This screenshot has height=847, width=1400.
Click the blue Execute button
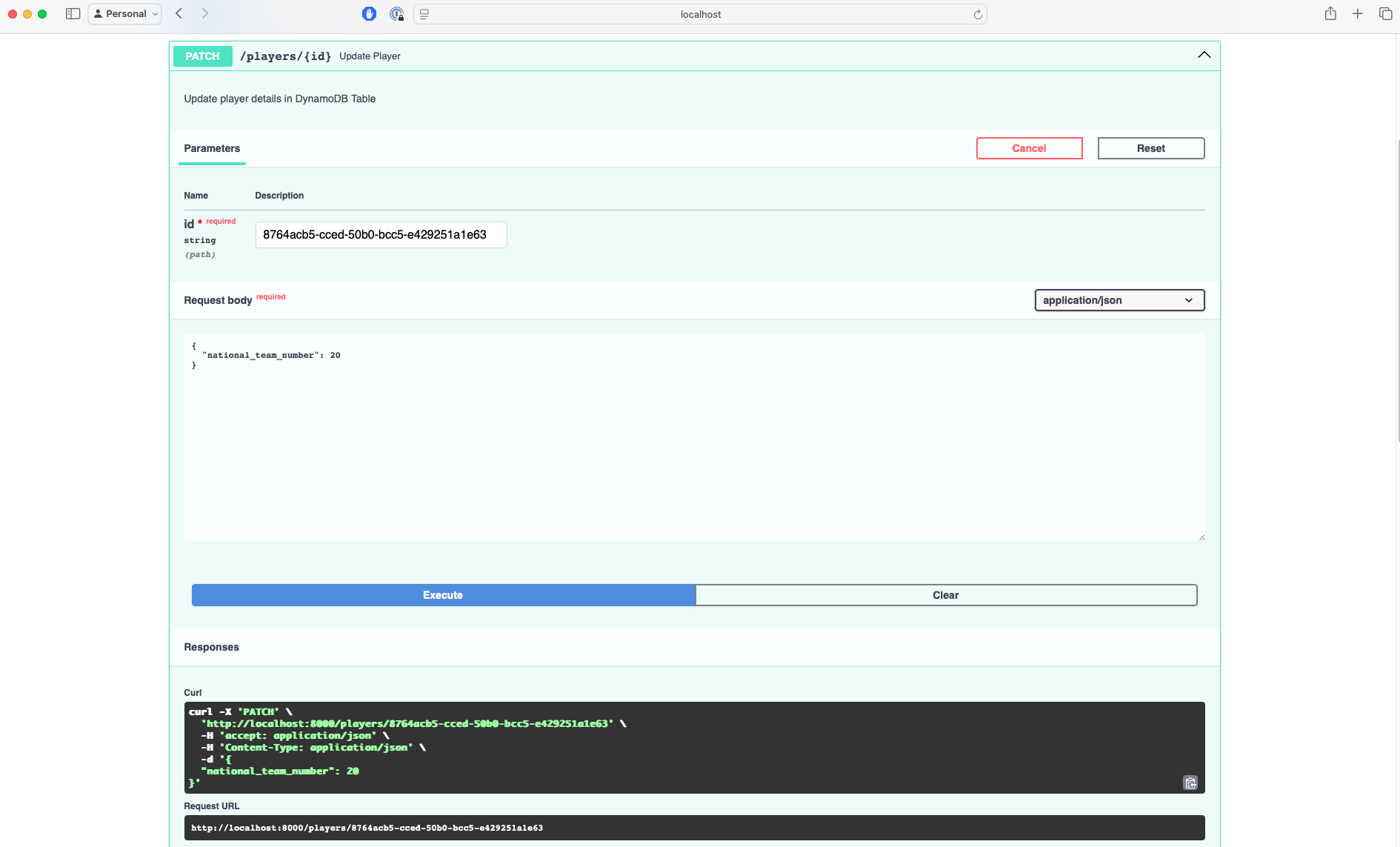[x=443, y=595]
